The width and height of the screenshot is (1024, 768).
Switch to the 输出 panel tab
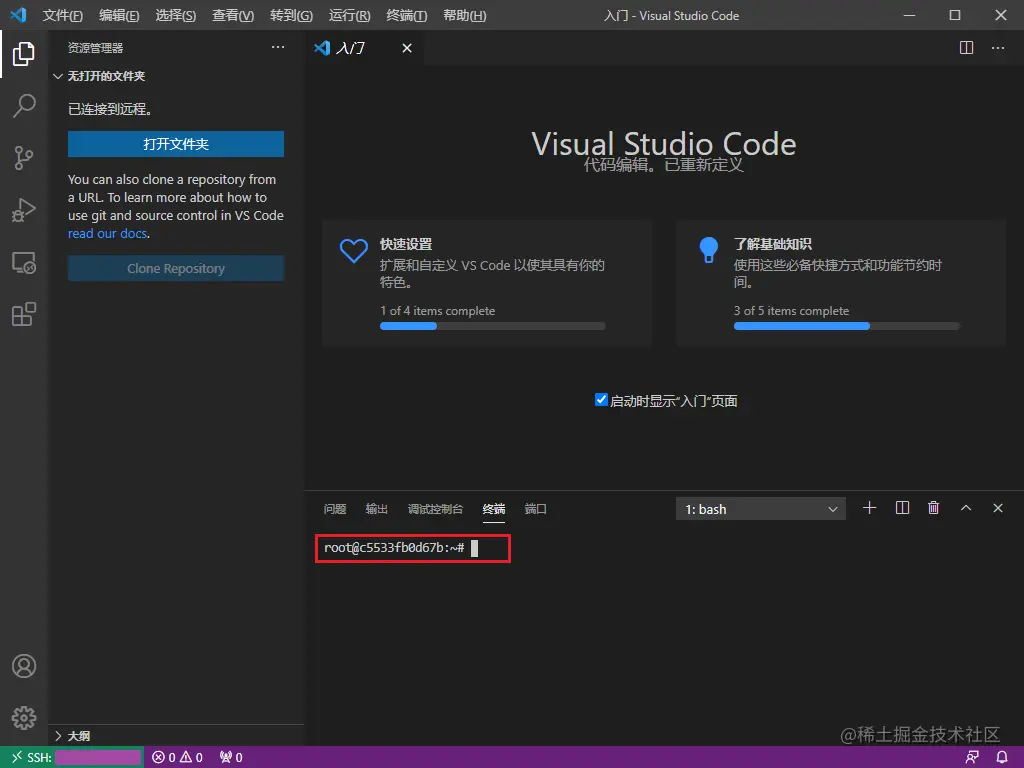(377, 509)
